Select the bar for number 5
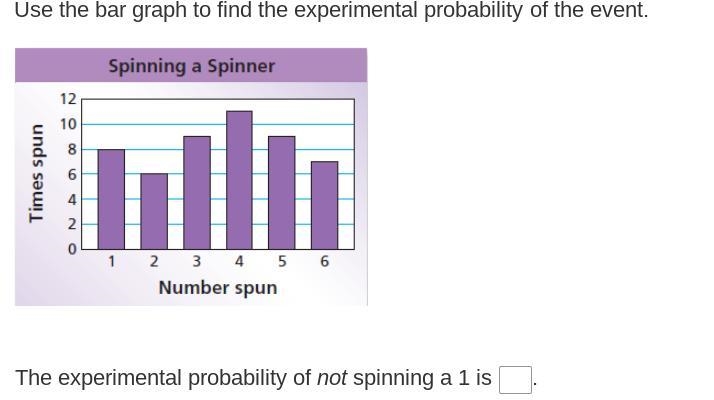This screenshot has width=714, height=400. coord(282,193)
